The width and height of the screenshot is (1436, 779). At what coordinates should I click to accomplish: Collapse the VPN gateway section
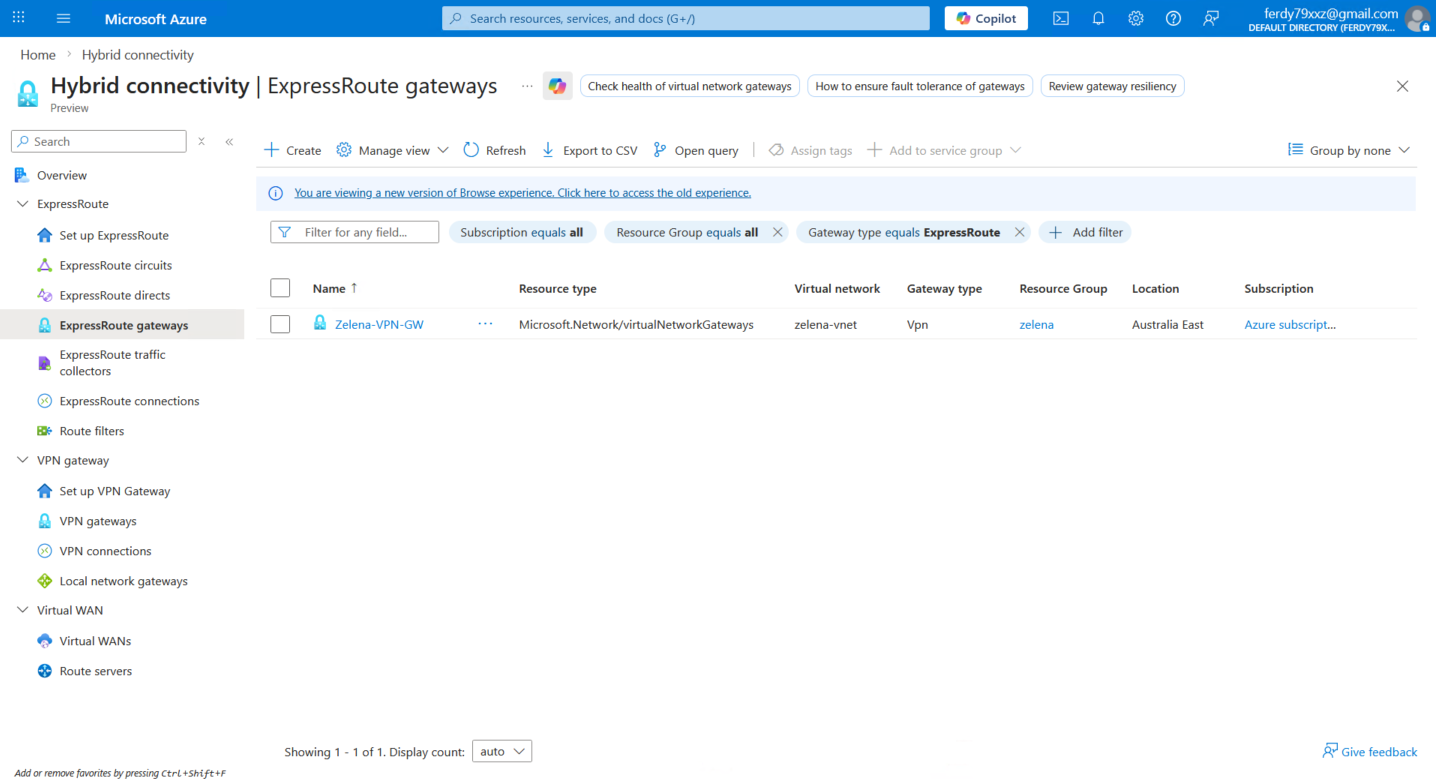[x=23, y=460]
